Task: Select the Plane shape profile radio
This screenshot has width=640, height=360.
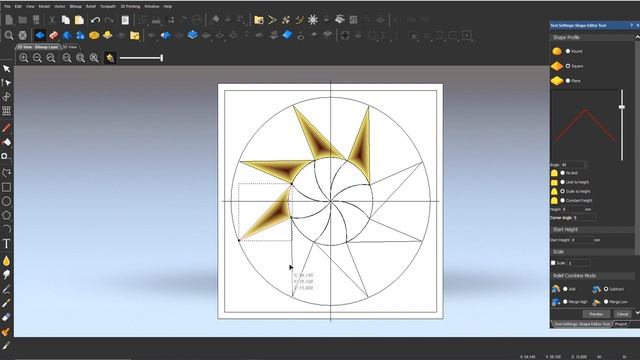Action: coord(568,81)
